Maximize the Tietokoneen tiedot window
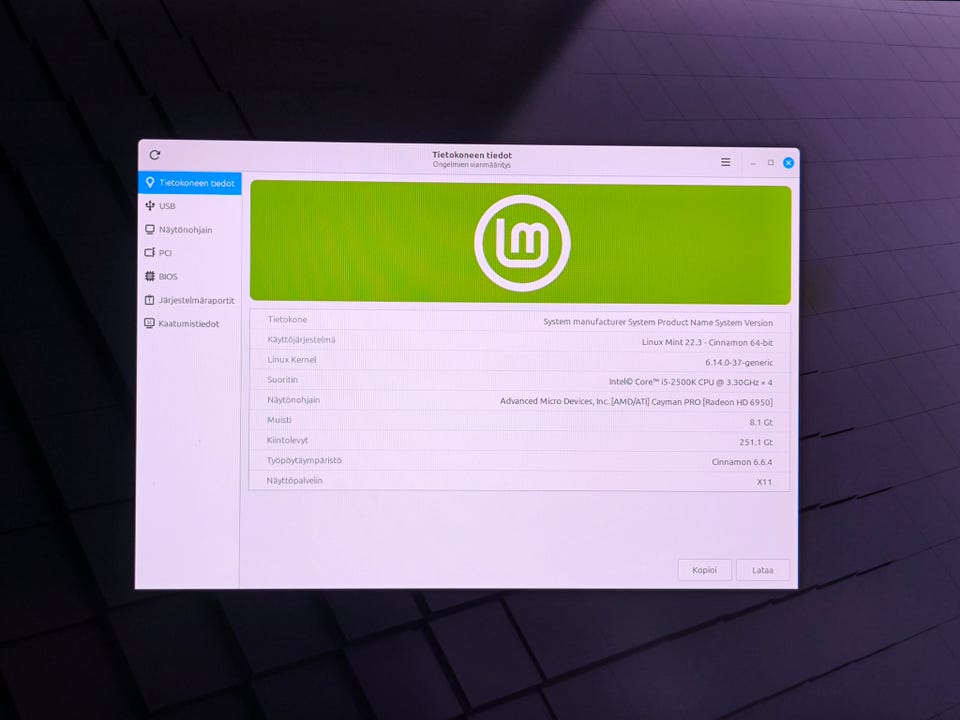The height and width of the screenshot is (720, 960). coord(771,162)
